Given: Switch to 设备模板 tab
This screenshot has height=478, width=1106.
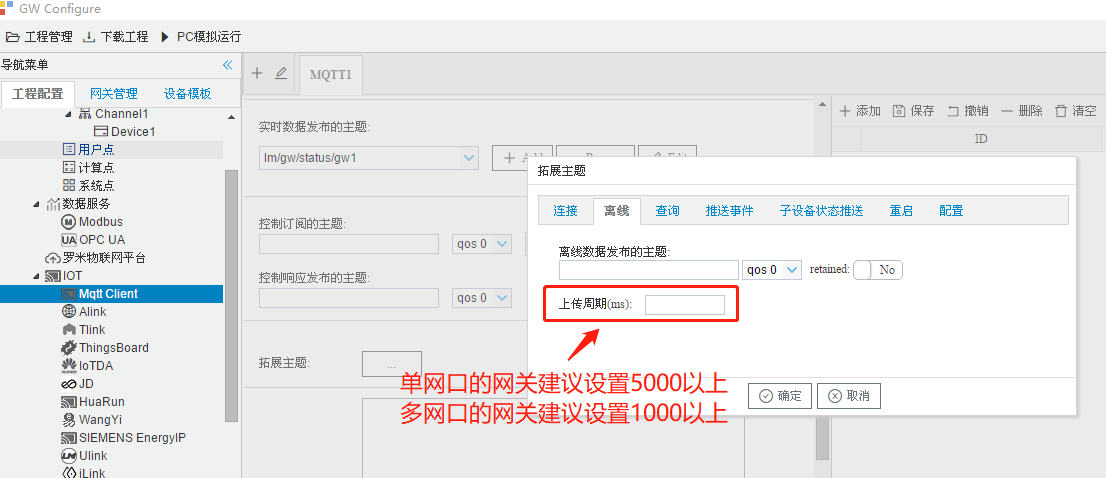Looking at the screenshot, I should [188, 94].
